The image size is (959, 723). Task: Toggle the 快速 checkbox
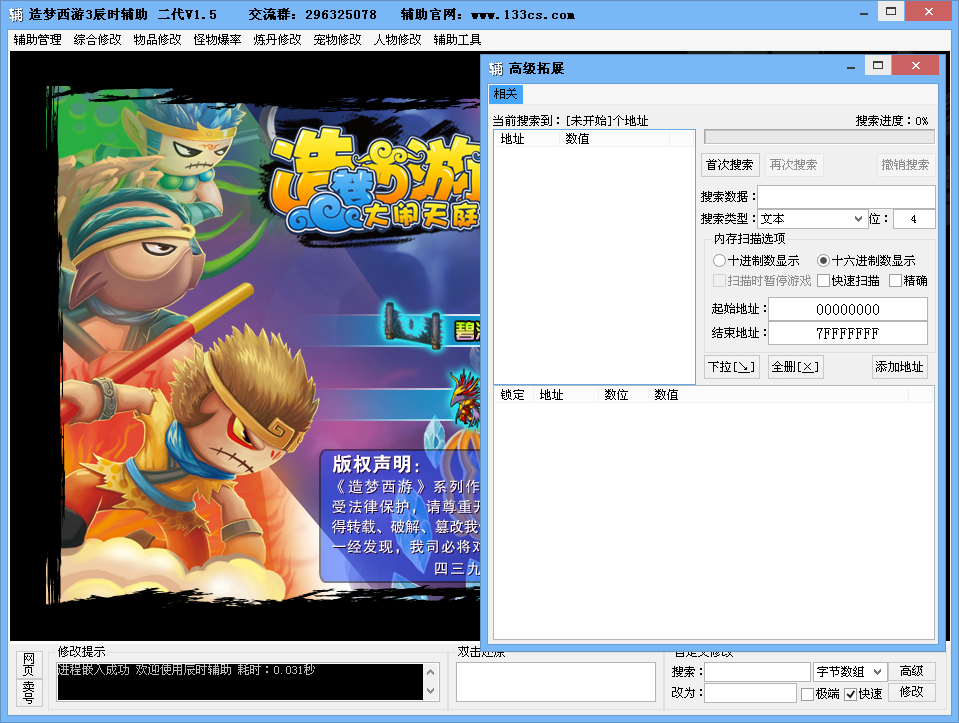point(863,694)
